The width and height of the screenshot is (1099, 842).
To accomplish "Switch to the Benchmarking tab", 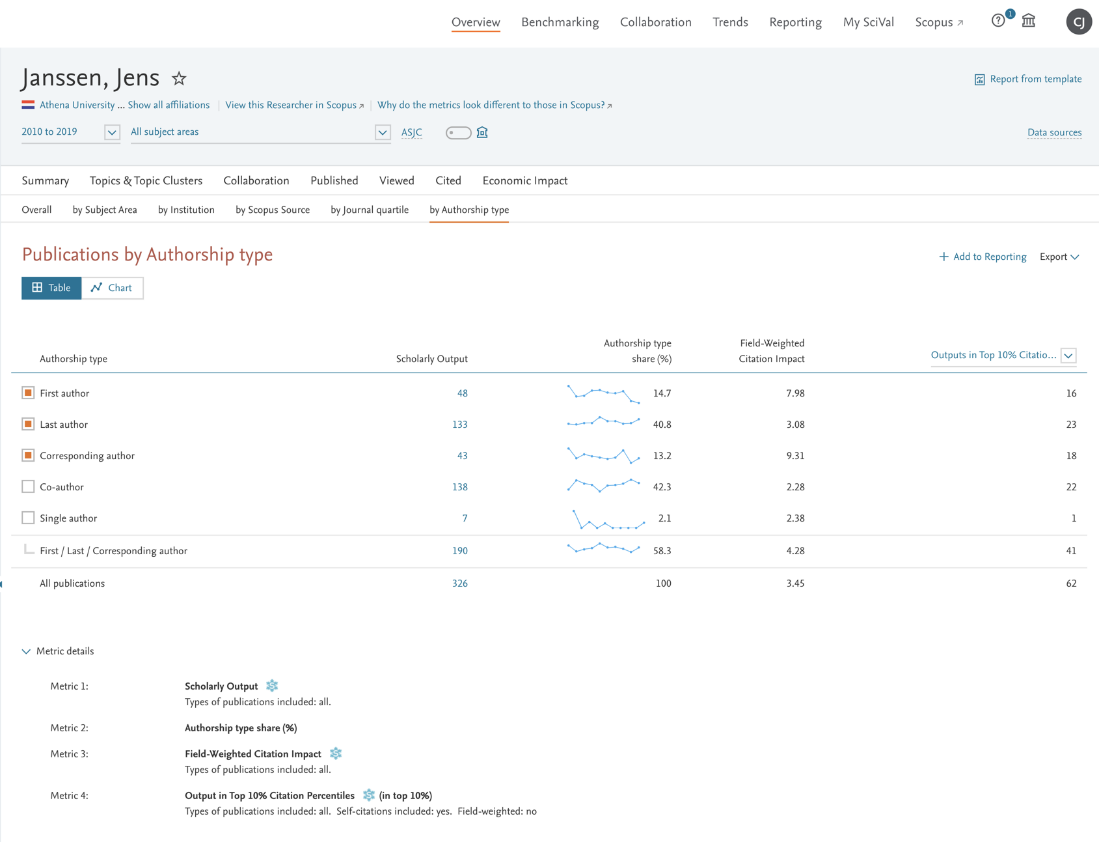I will (560, 22).
